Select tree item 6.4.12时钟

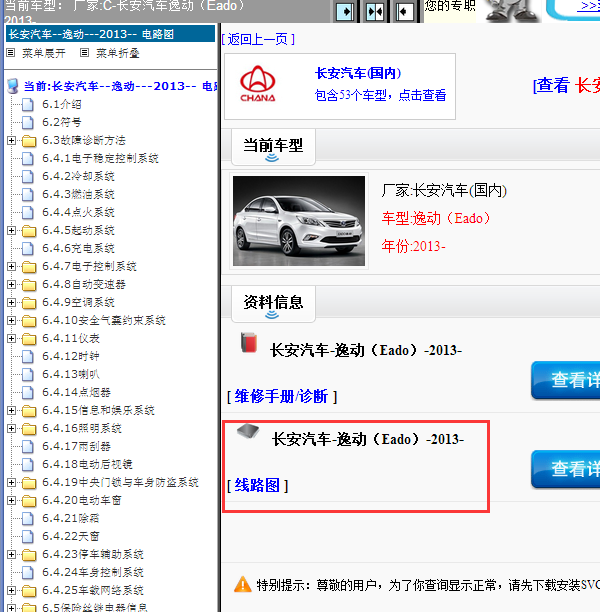(x=71, y=356)
